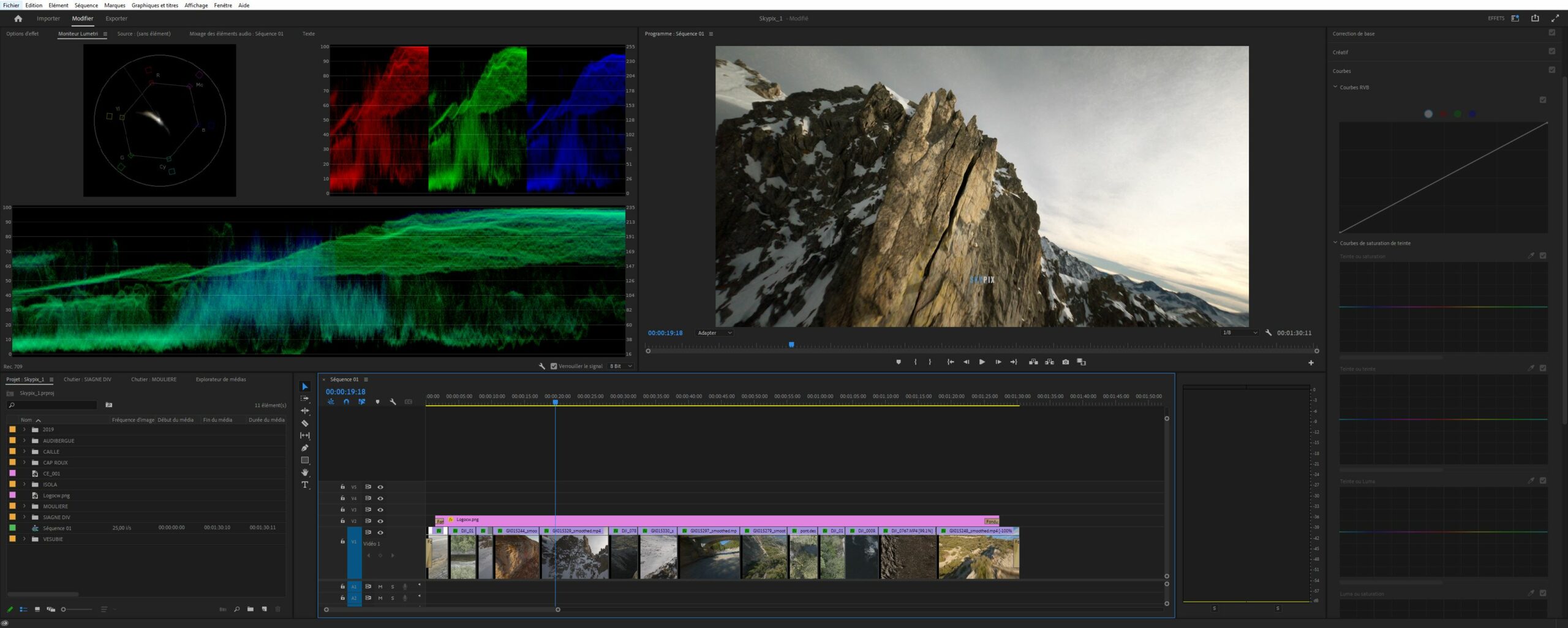Mark In point in Program monitor

click(x=916, y=362)
